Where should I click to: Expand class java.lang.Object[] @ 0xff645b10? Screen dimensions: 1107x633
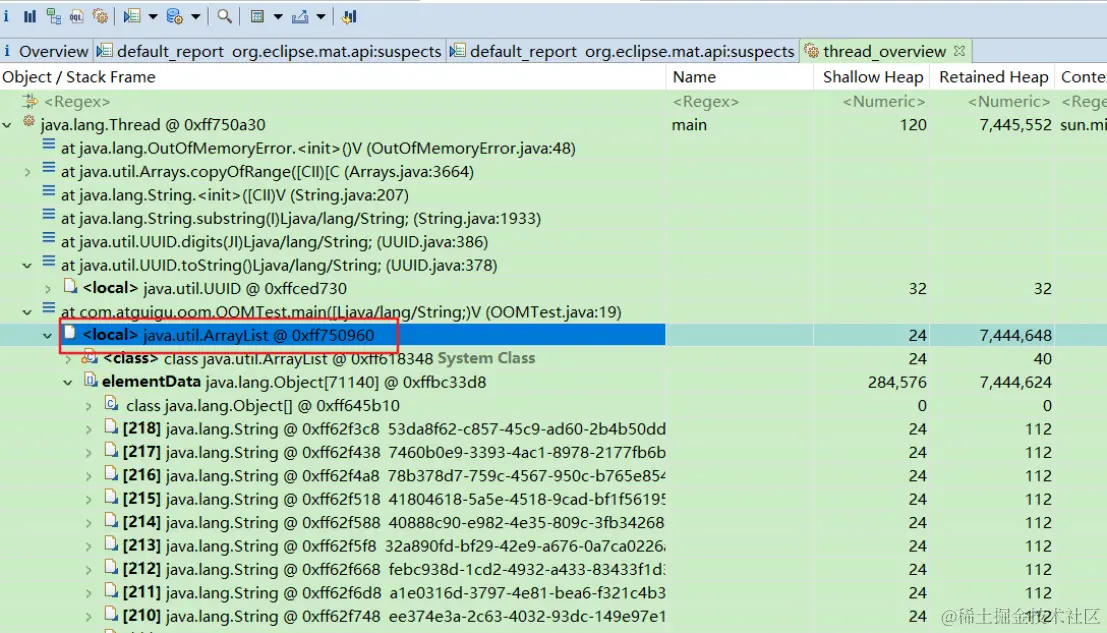89,406
